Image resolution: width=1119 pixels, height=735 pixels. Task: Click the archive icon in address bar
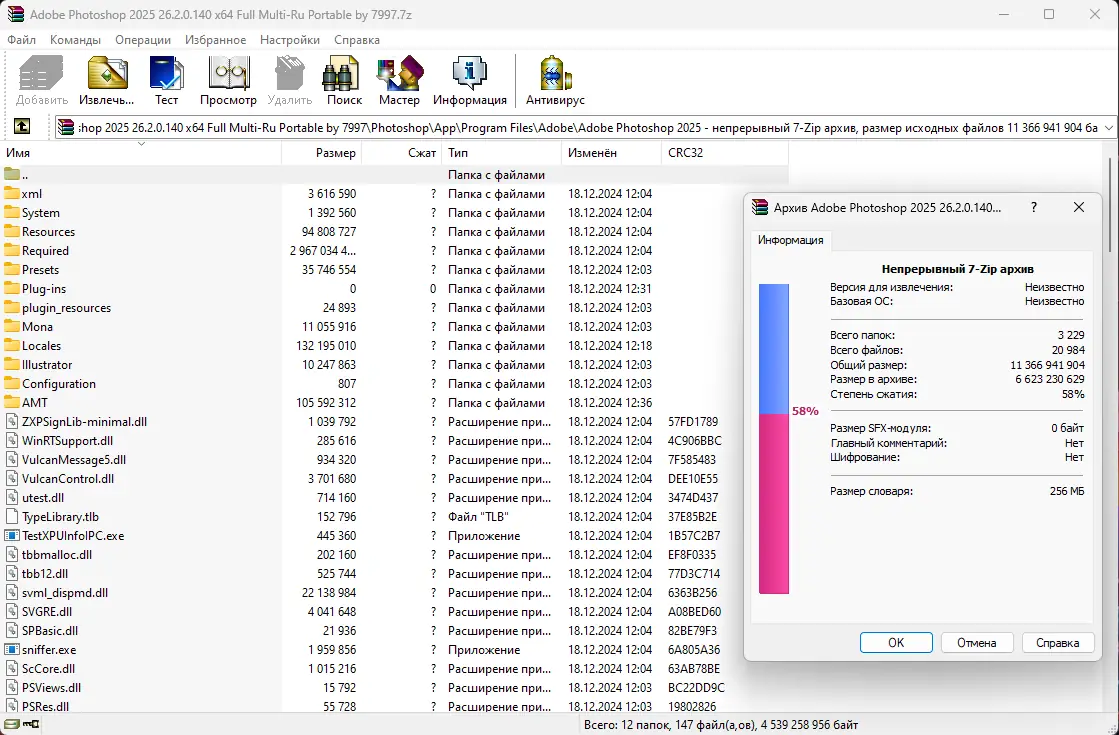coord(66,127)
